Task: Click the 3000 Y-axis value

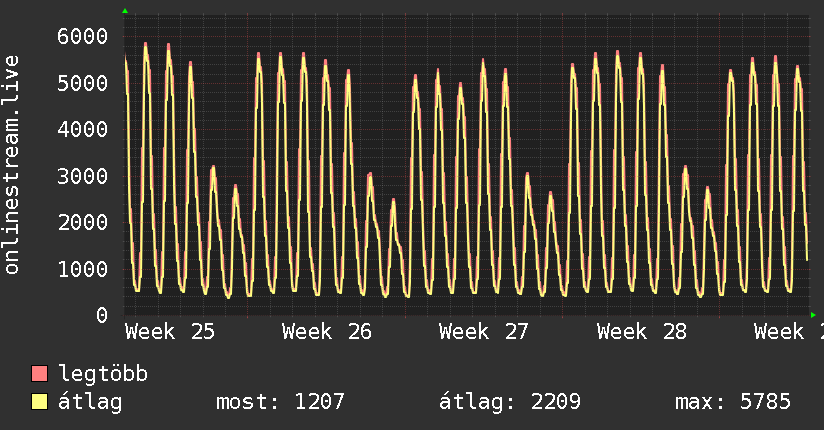Action: pos(83,176)
